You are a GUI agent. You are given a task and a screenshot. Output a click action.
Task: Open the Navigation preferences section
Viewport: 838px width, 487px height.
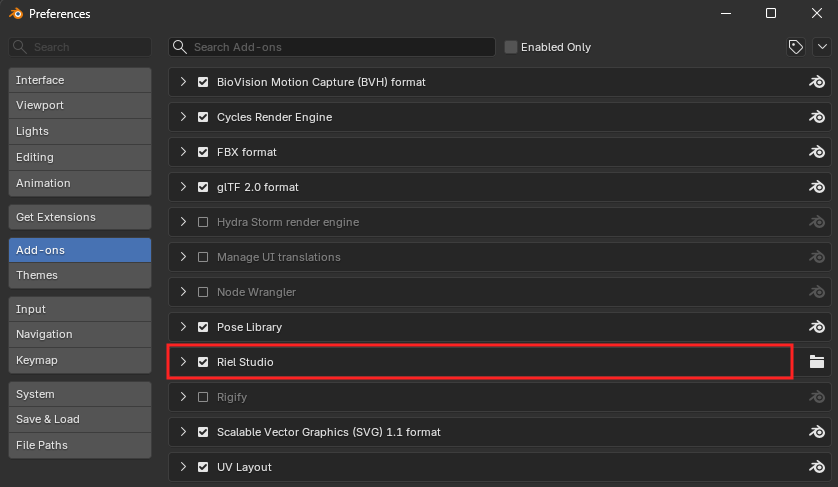[x=80, y=334]
